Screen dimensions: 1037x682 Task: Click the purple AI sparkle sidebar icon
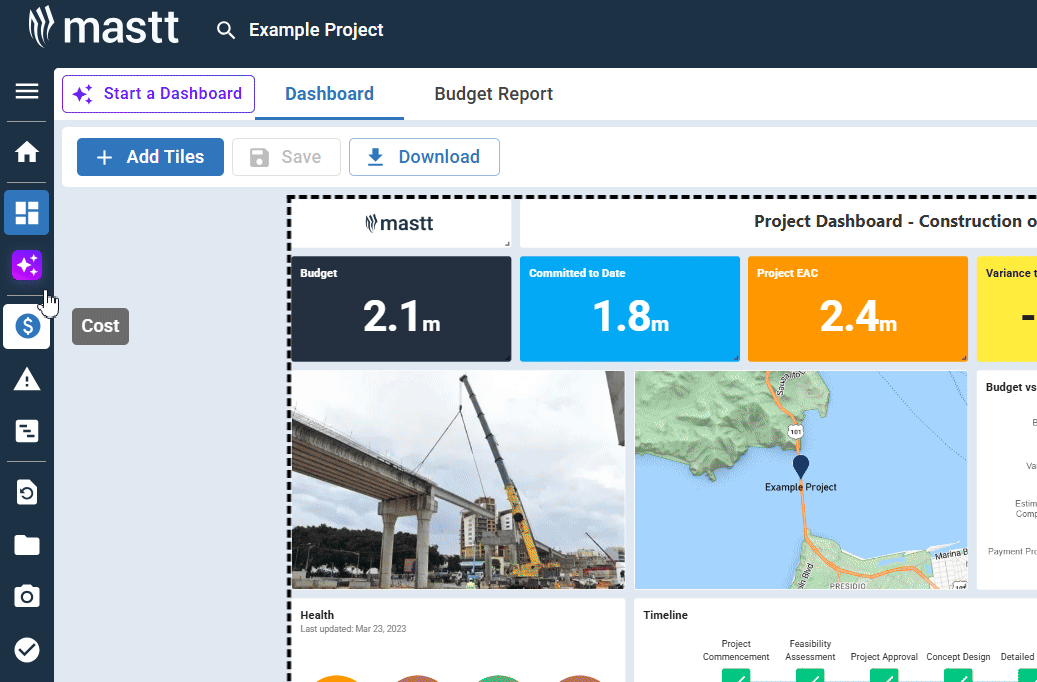click(x=27, y=266)
